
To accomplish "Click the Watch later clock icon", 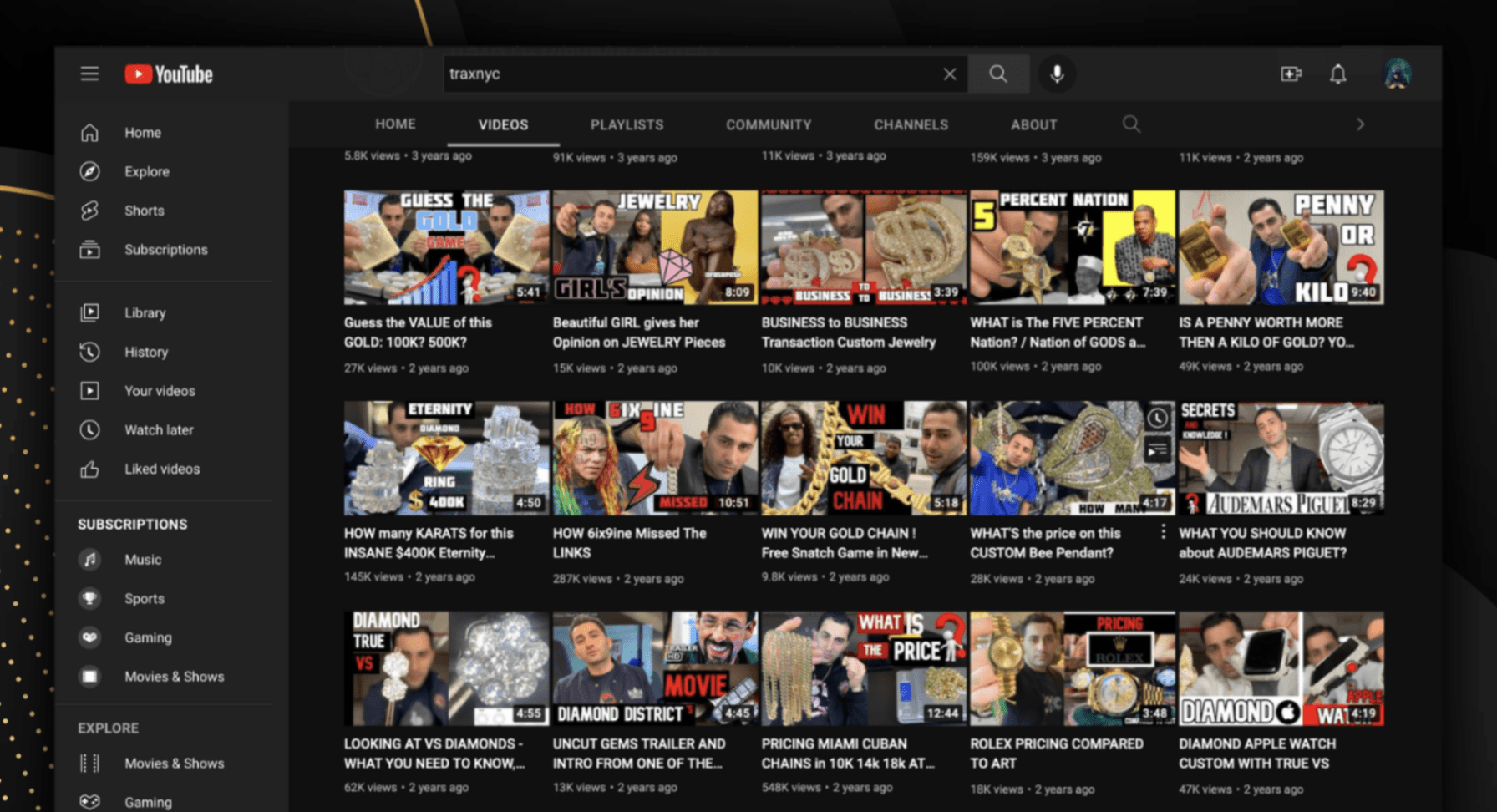I will click(x=89, y=429).
